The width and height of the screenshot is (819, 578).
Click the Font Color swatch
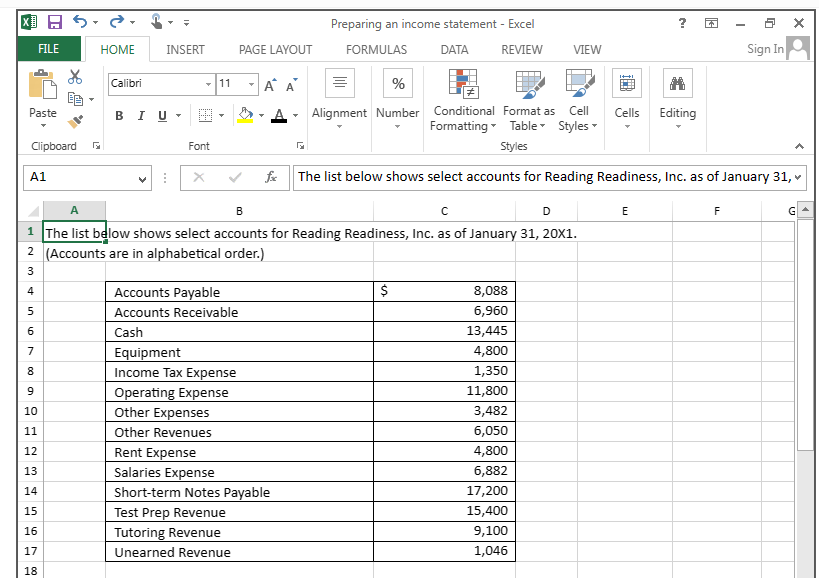click(x=278, y=115)
